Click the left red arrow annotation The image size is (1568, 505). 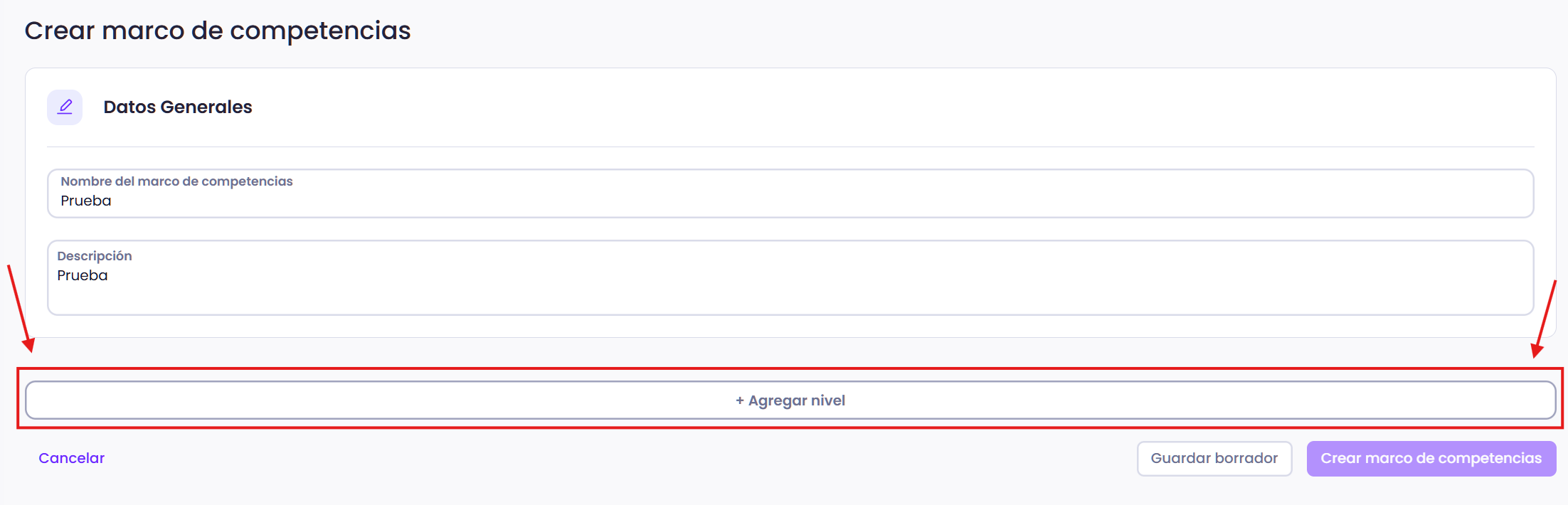point(20,309)
